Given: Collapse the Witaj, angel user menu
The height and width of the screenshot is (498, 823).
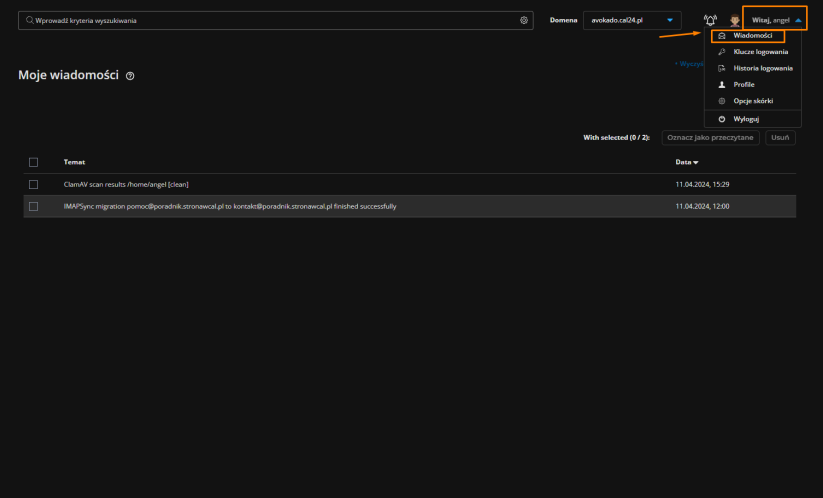Looking at the screenshot, I should pyautogui.click(x=775, y=20).
